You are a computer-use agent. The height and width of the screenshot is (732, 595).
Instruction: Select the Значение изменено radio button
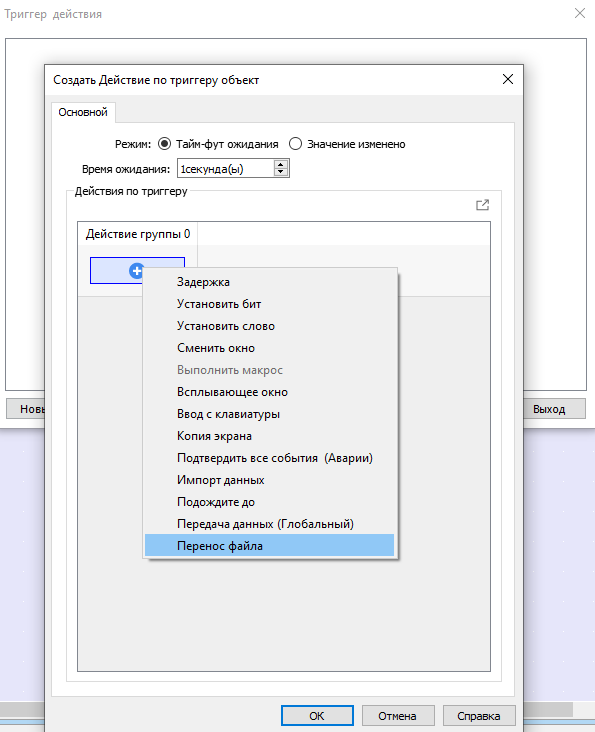point(295,144)
